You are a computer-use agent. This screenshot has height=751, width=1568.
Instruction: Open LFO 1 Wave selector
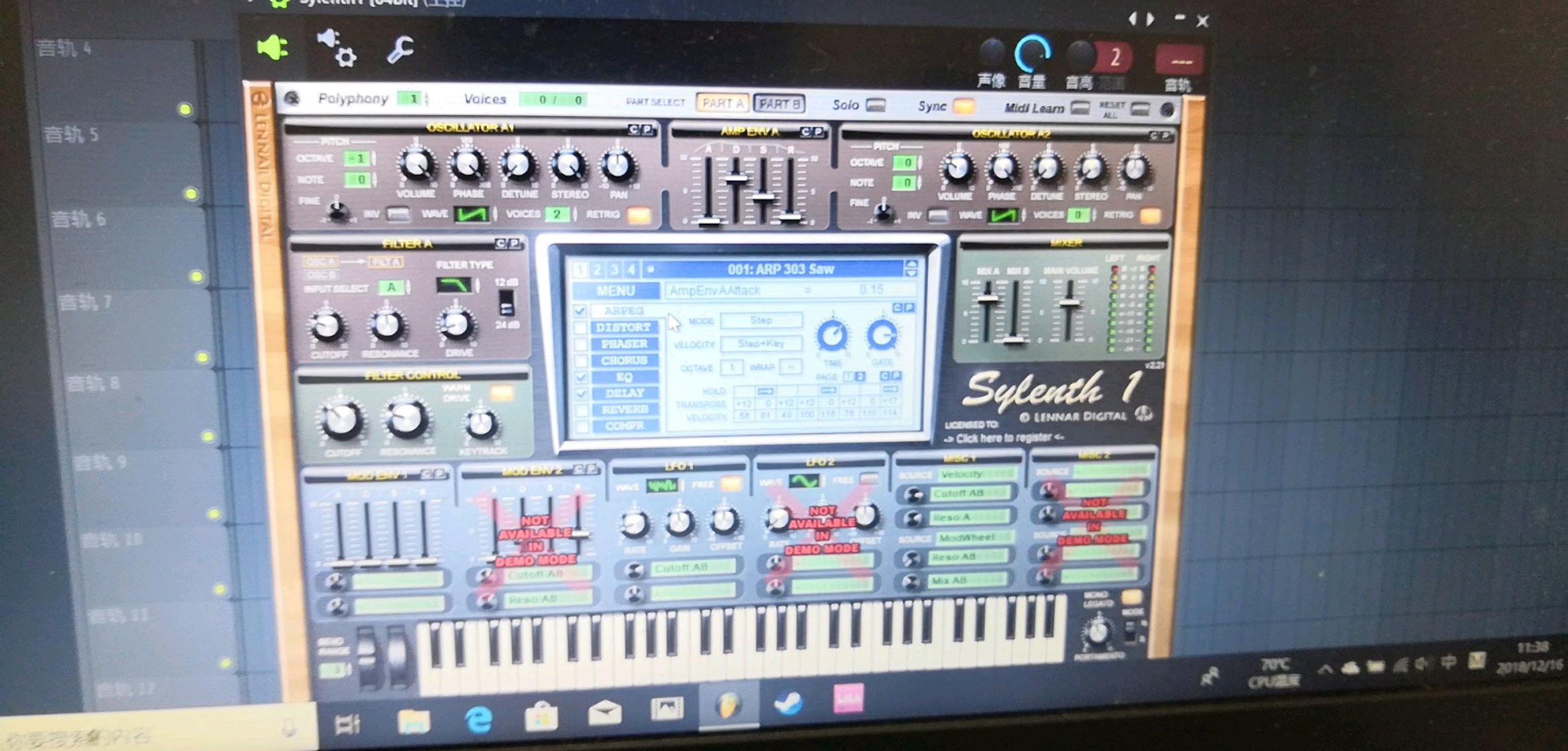click(x=662, y=485)
